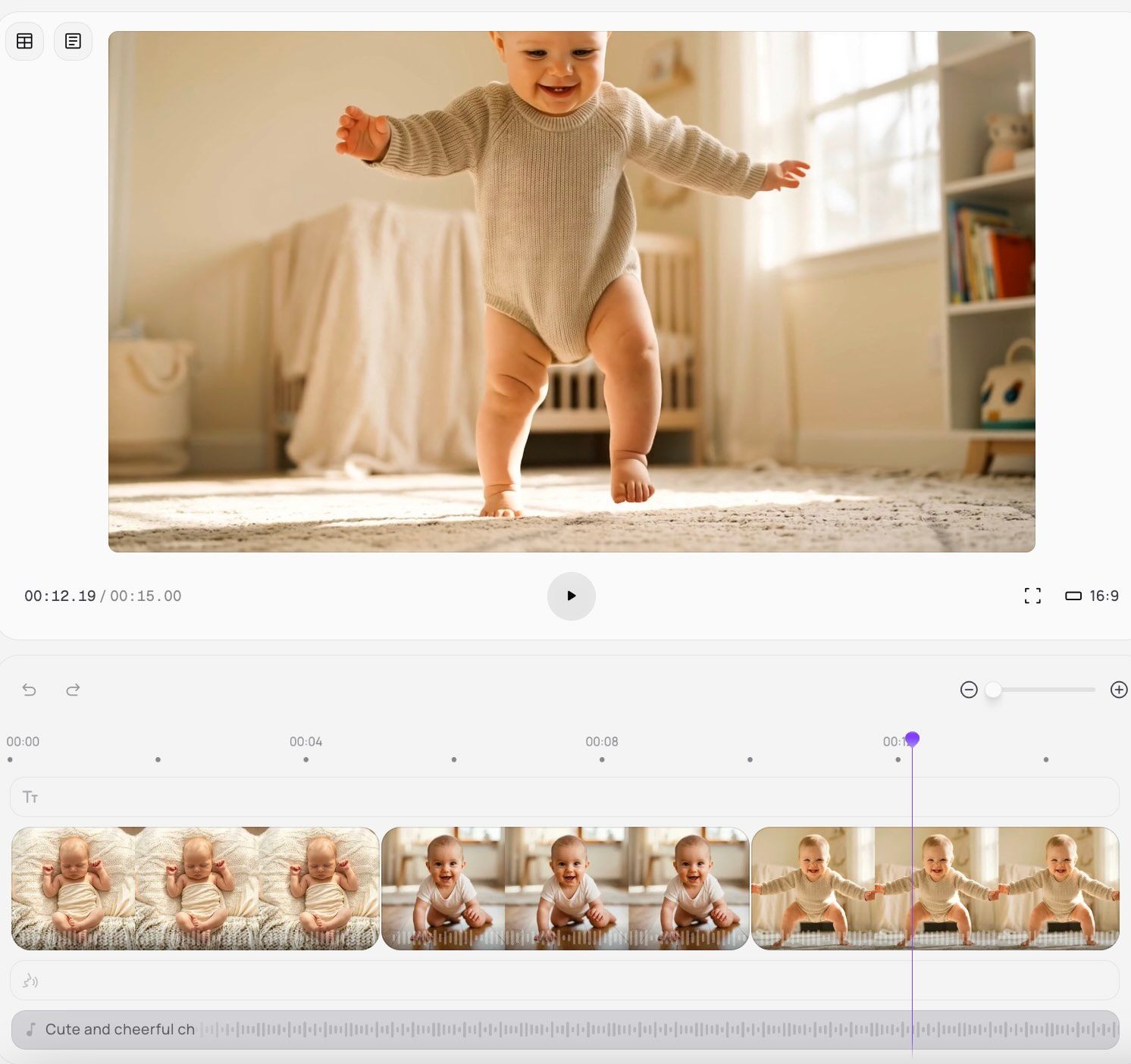Click the video preview canvas
Viewport: 1131px width, 1064px height.
pos(571,291)
